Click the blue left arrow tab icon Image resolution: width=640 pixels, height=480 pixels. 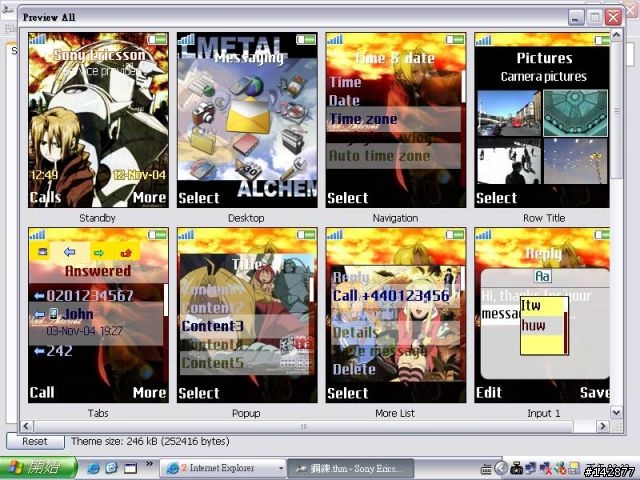click(x=70, y=252)
